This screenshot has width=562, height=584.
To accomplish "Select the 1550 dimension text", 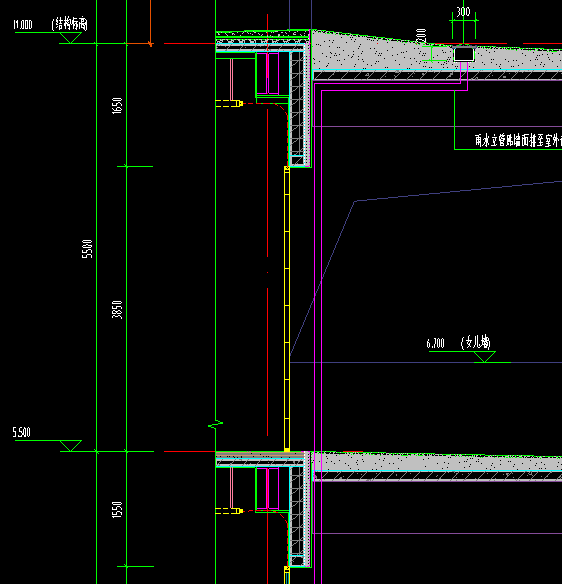I will click(x=117, y=510).
